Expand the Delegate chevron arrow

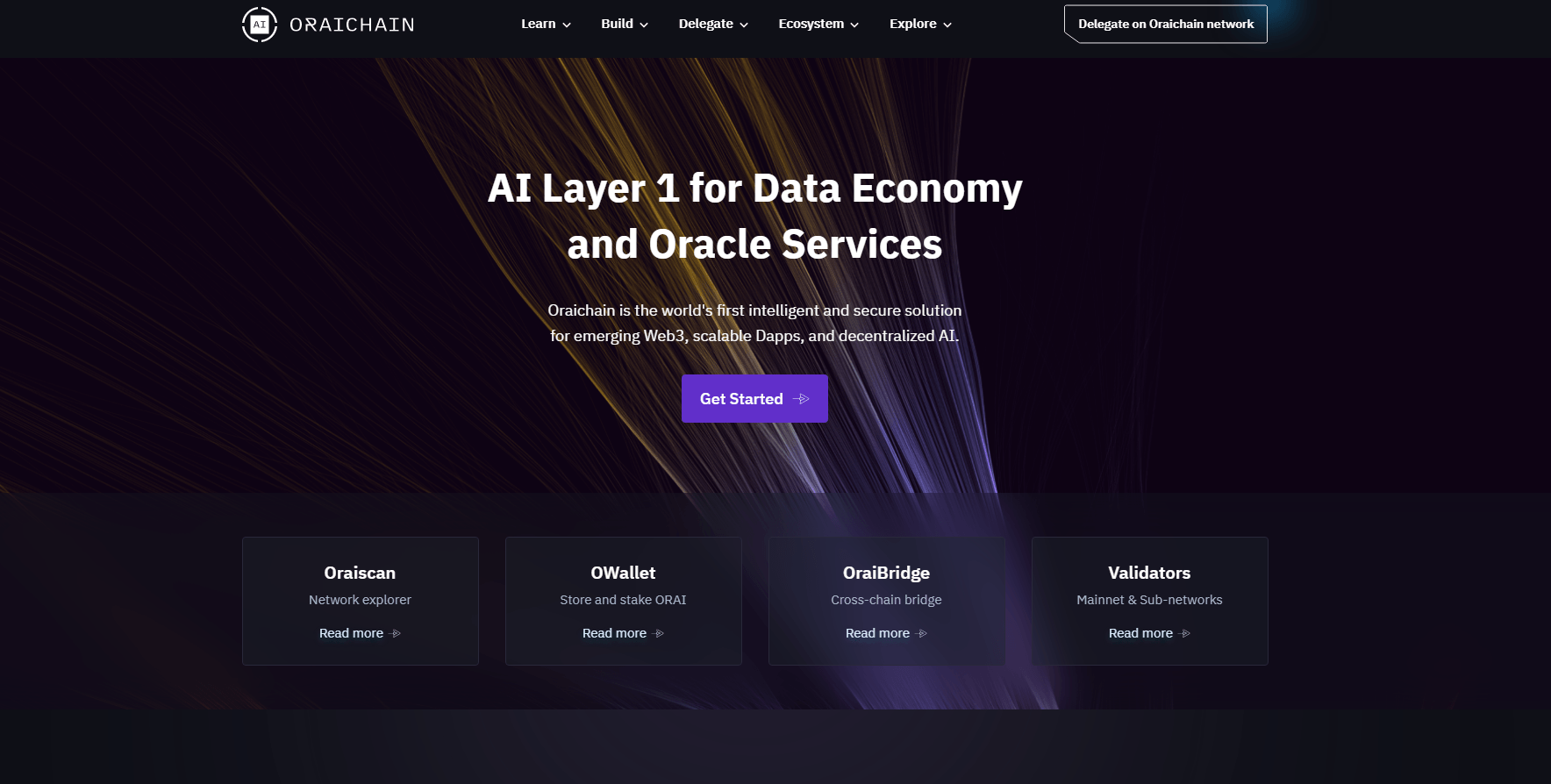point(744,25)
